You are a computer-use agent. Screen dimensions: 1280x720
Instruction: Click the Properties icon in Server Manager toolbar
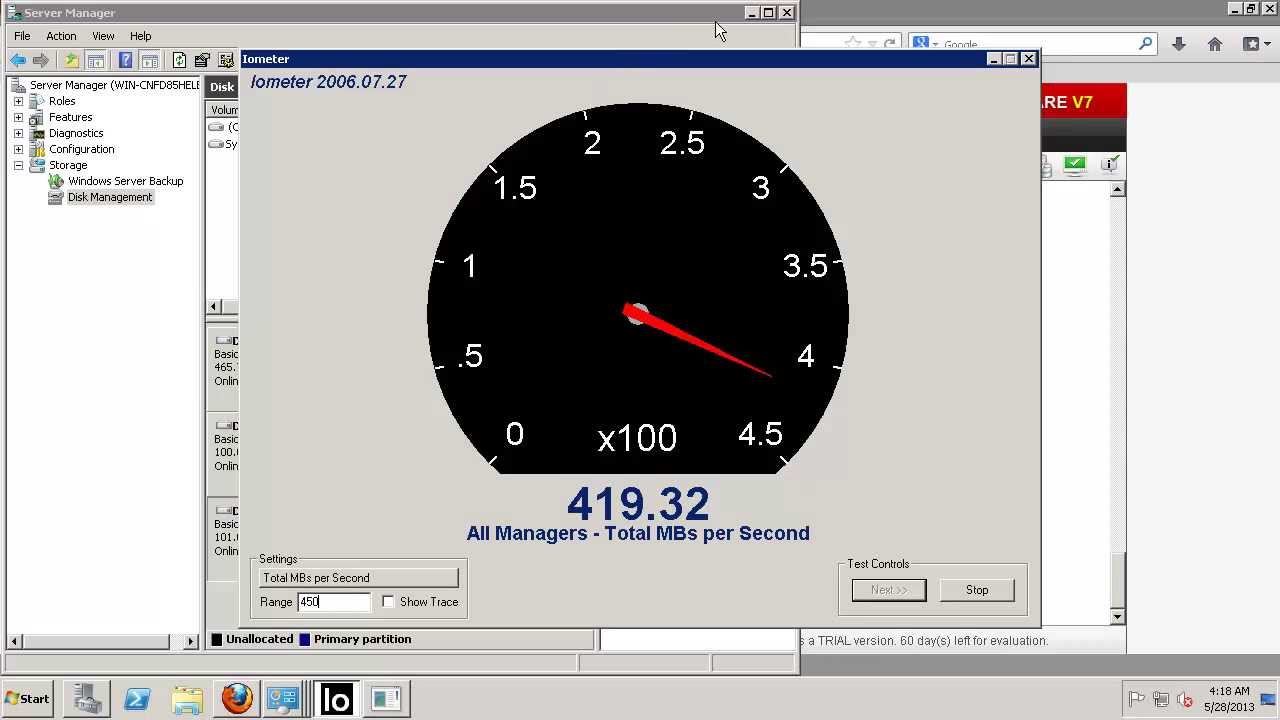(202, 60)
